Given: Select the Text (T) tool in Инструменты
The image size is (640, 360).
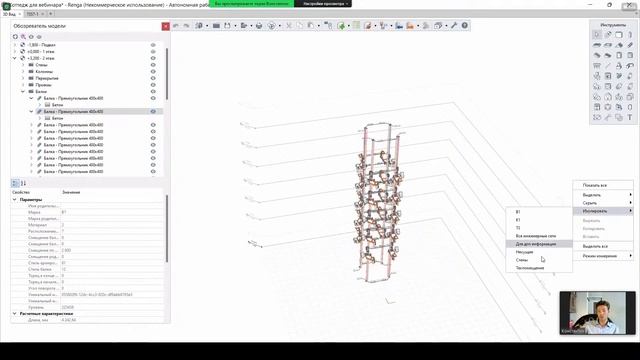Looking at the screenshot, I should pyautogui.click(x=630, y=118).
